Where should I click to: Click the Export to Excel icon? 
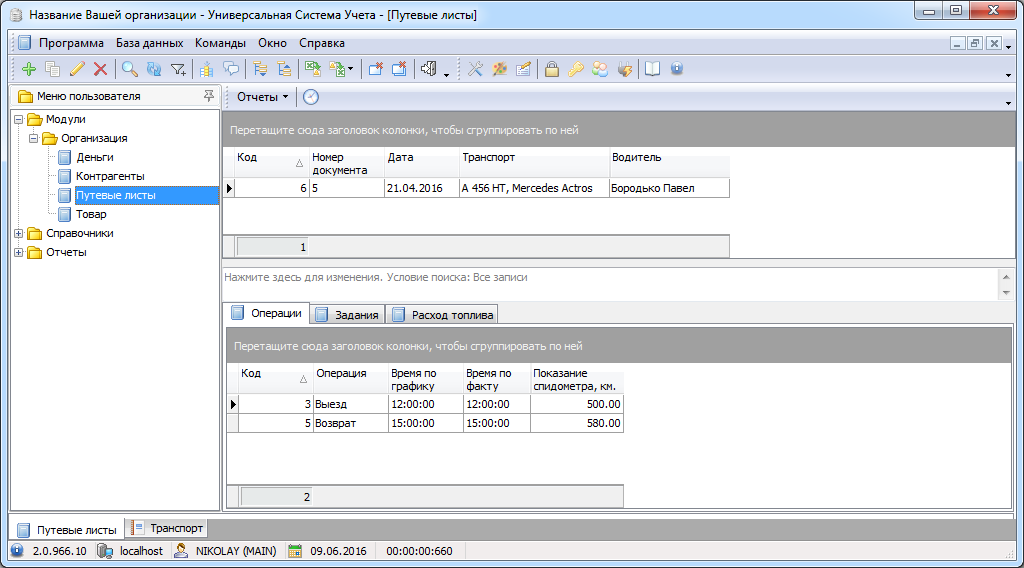313,69
